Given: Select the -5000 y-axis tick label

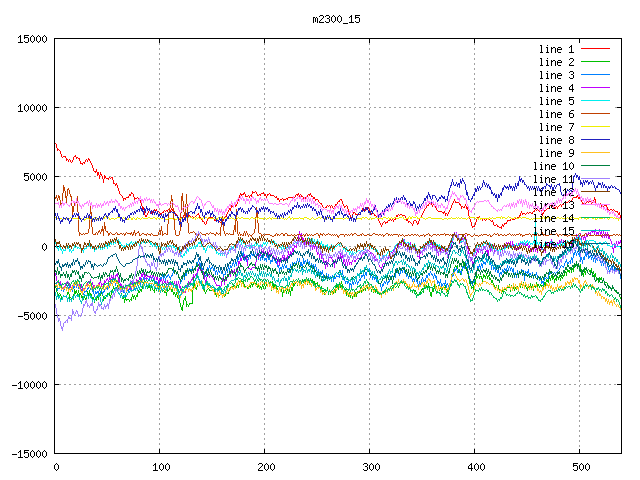Looking at the screenshot, I should (31, 316).
